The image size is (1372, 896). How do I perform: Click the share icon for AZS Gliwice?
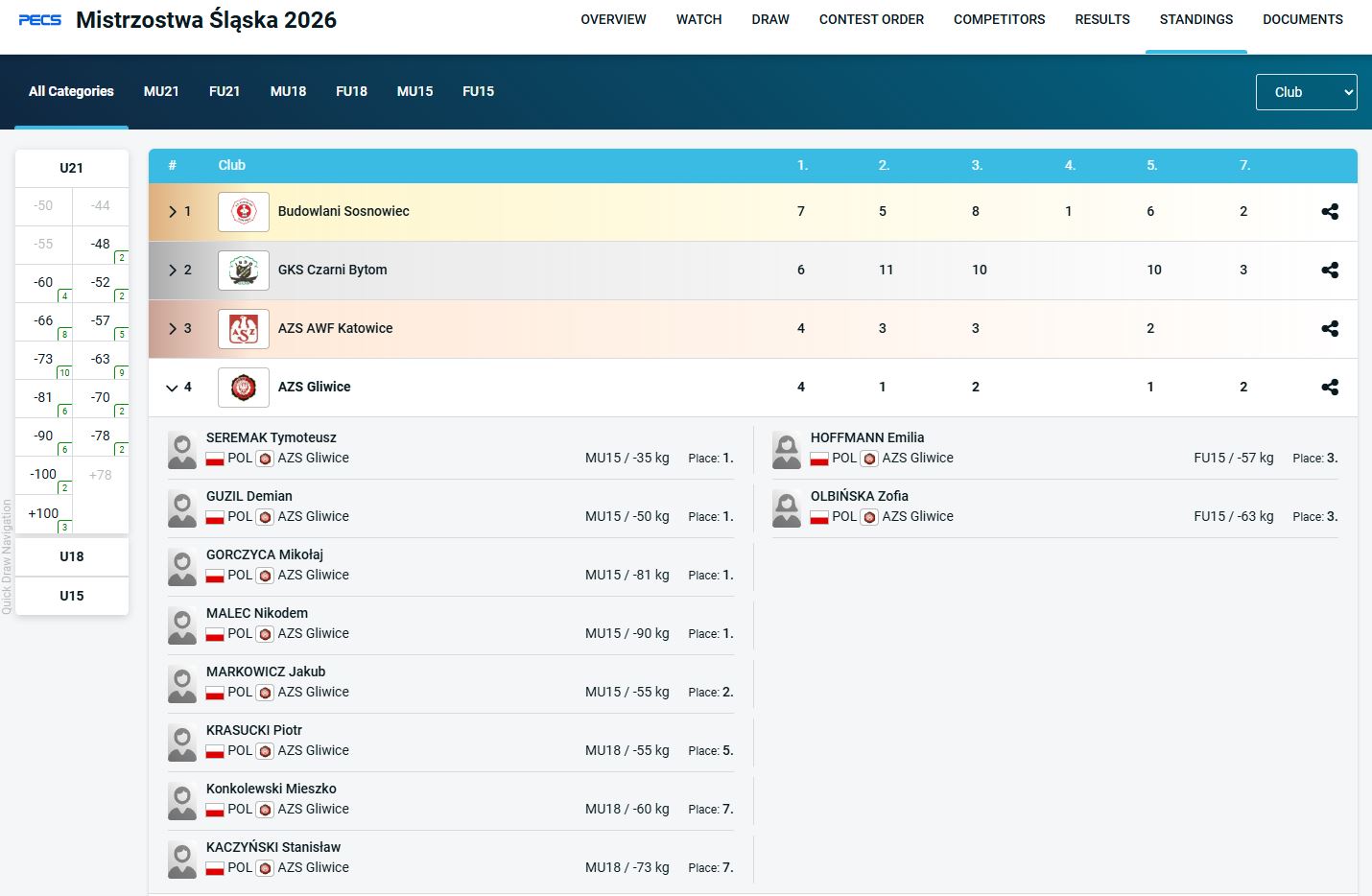click(1329, 388)
